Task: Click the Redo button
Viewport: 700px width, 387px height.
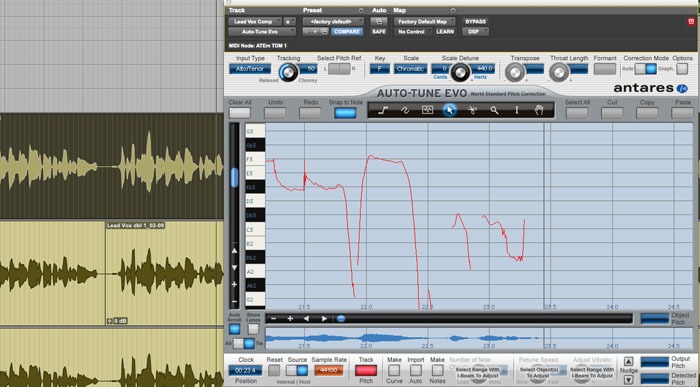Action: [310, 113]
